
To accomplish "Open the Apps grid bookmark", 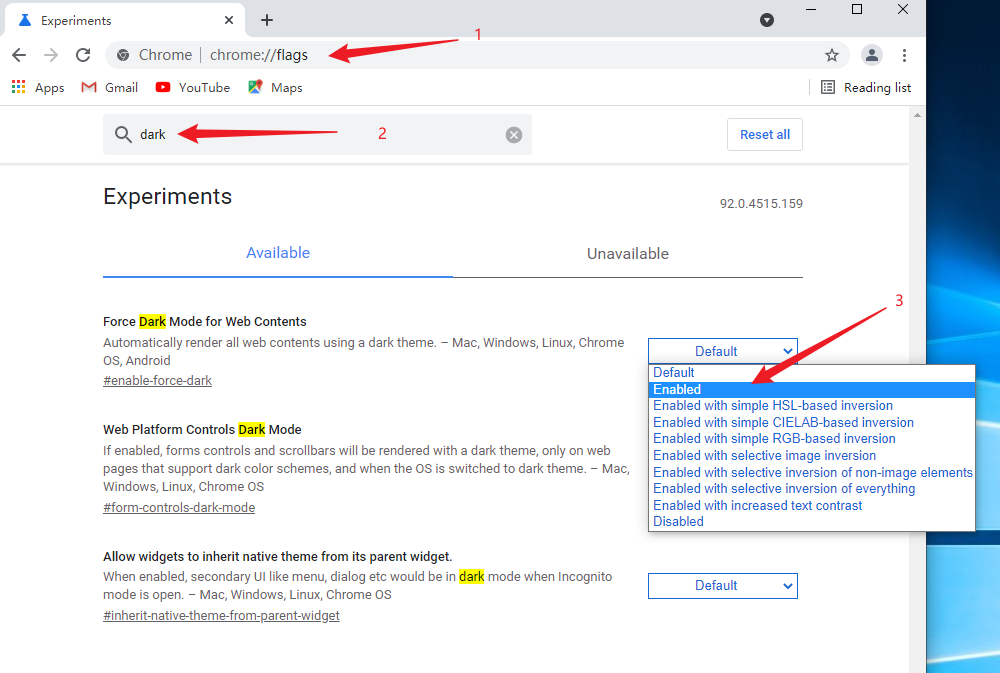I will tap(38, 87).
